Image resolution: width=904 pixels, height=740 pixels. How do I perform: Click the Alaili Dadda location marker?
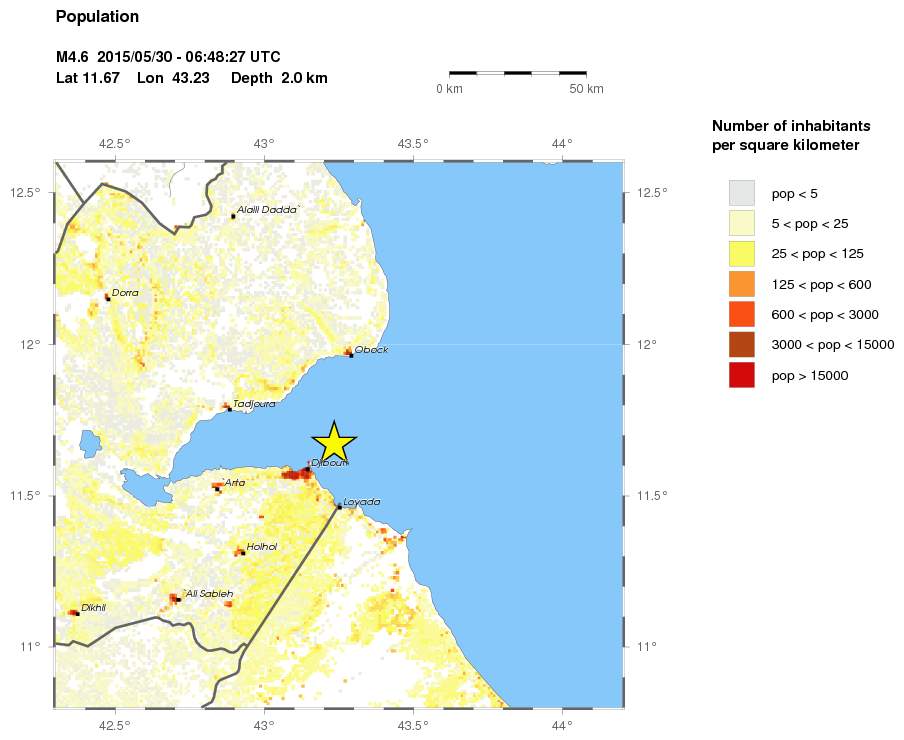(233, 215)
